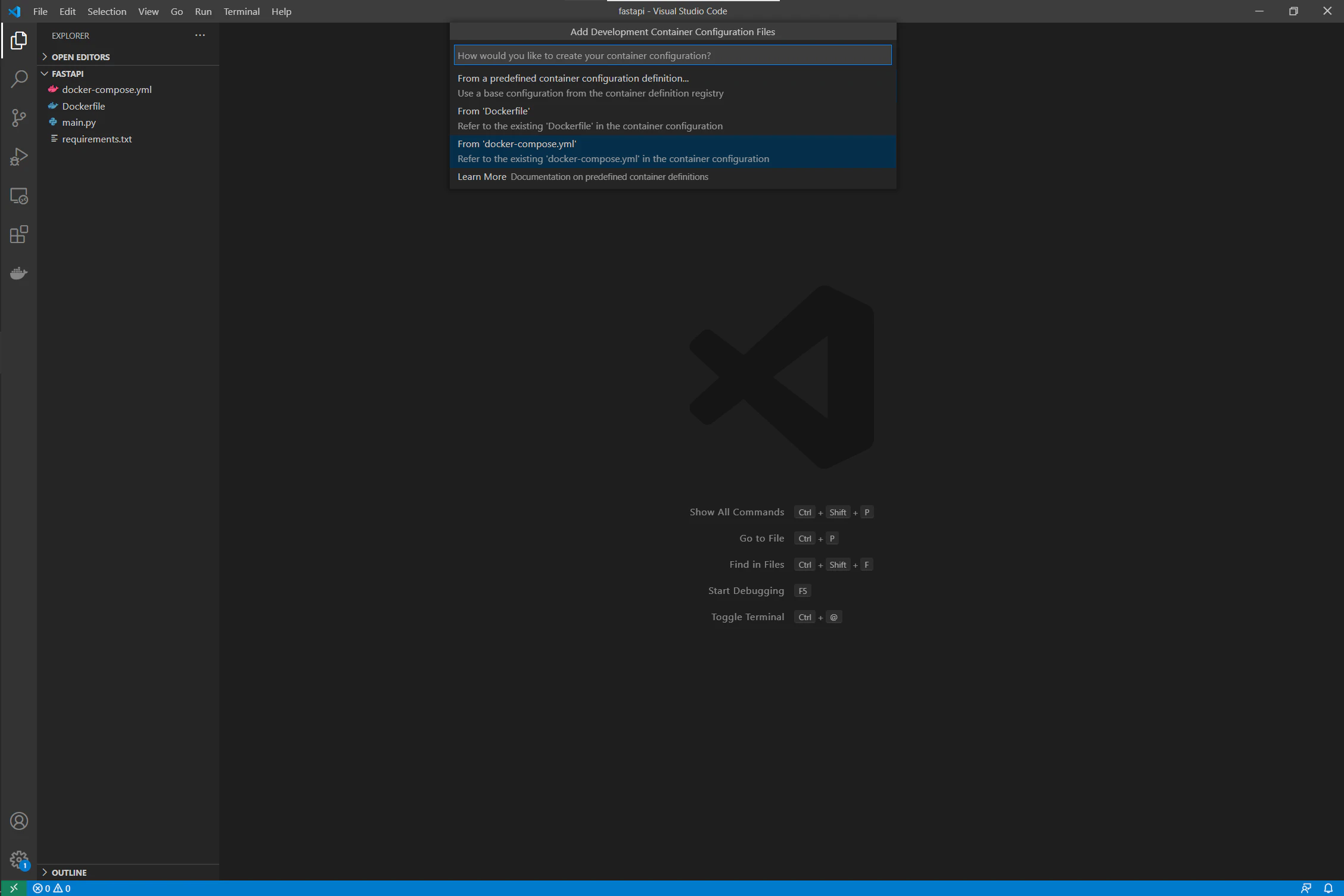This screenshot has height=896, width=1344.
Task: Collapse the FASTAPI folder section
Action: (x=67, y=74)
